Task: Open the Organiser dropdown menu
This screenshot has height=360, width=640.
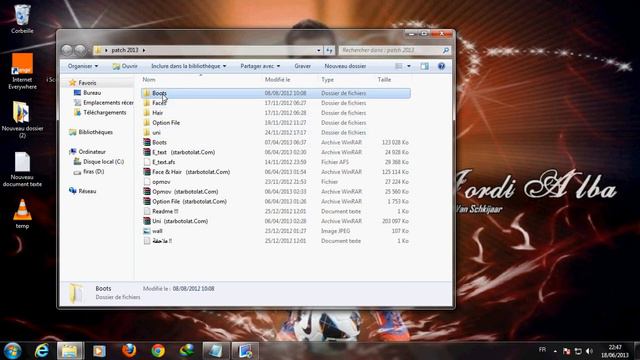Action: coord(83,66)
